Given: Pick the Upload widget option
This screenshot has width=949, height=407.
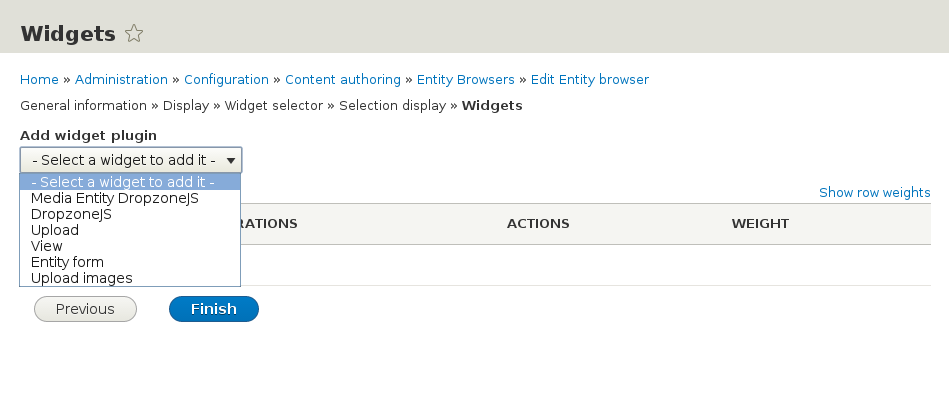Looking at the screenshot, I should tap(55, 230).
